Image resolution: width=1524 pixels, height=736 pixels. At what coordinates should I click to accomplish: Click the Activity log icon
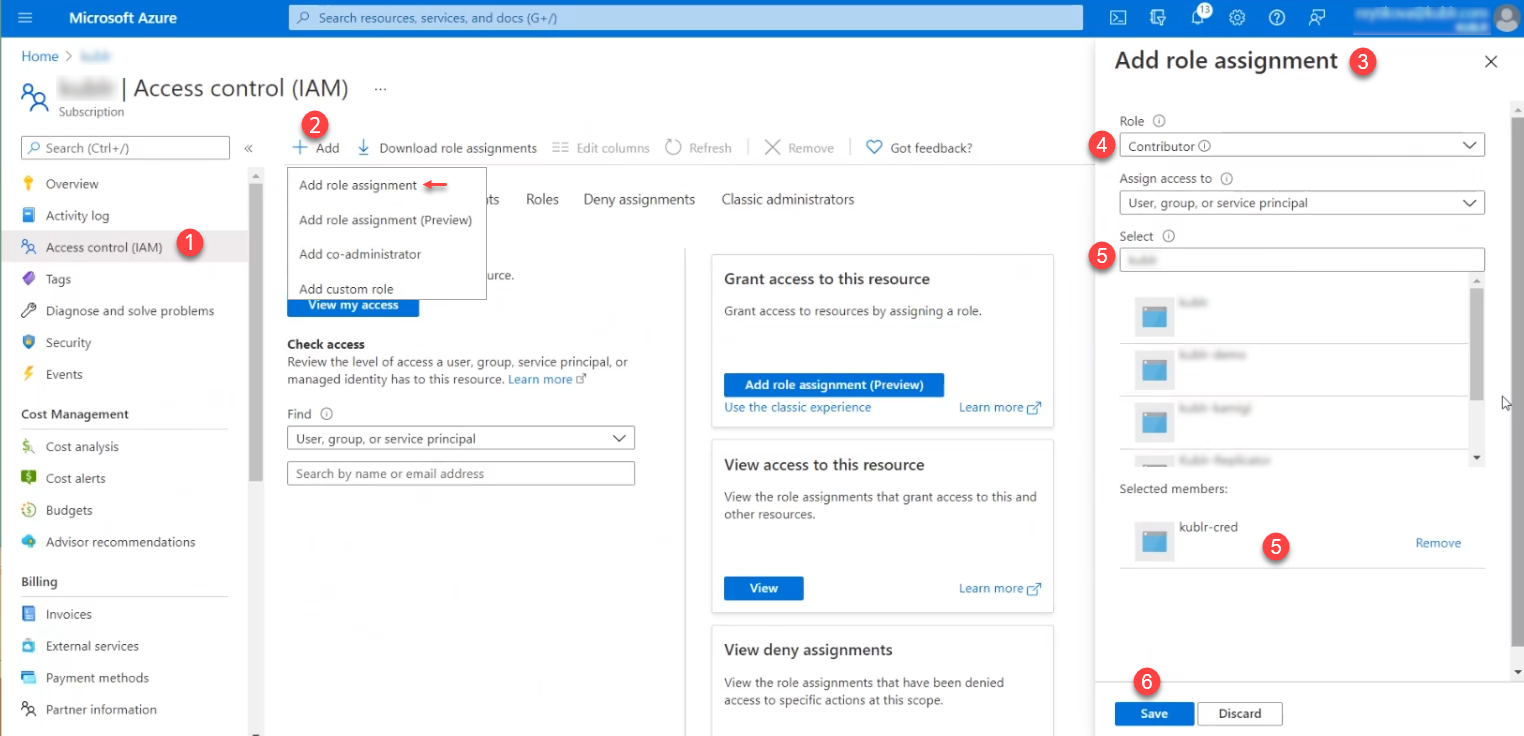click(x=28, y=216)
